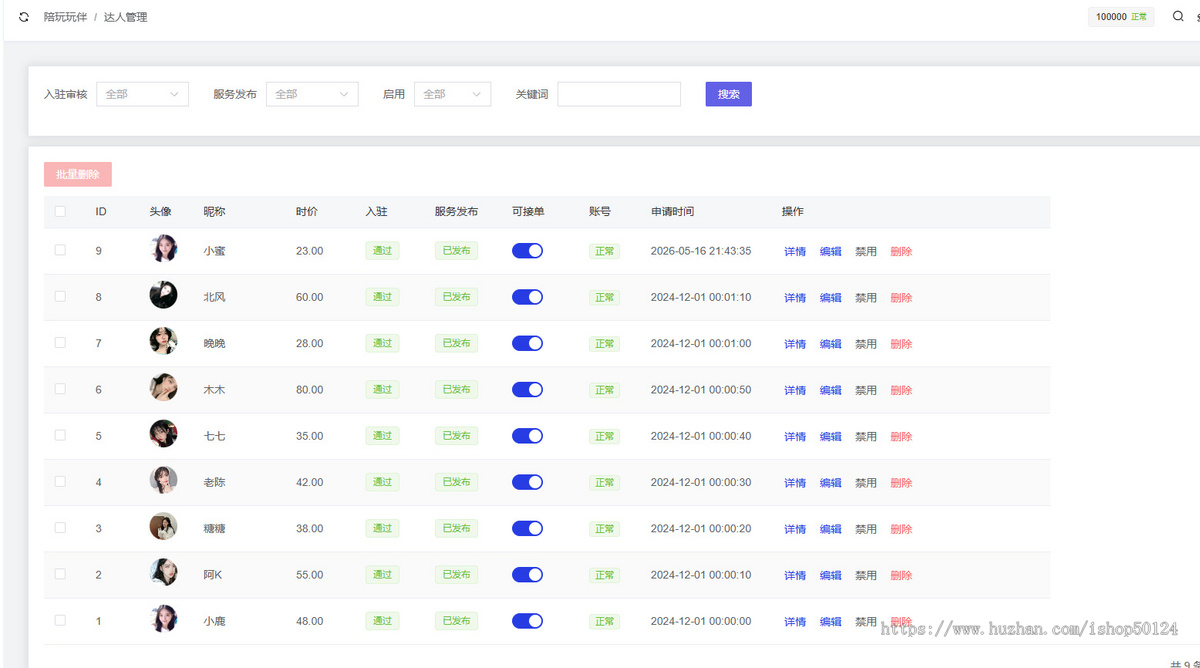Open the search magnifier icon in the top bar

click(1178, 16)
